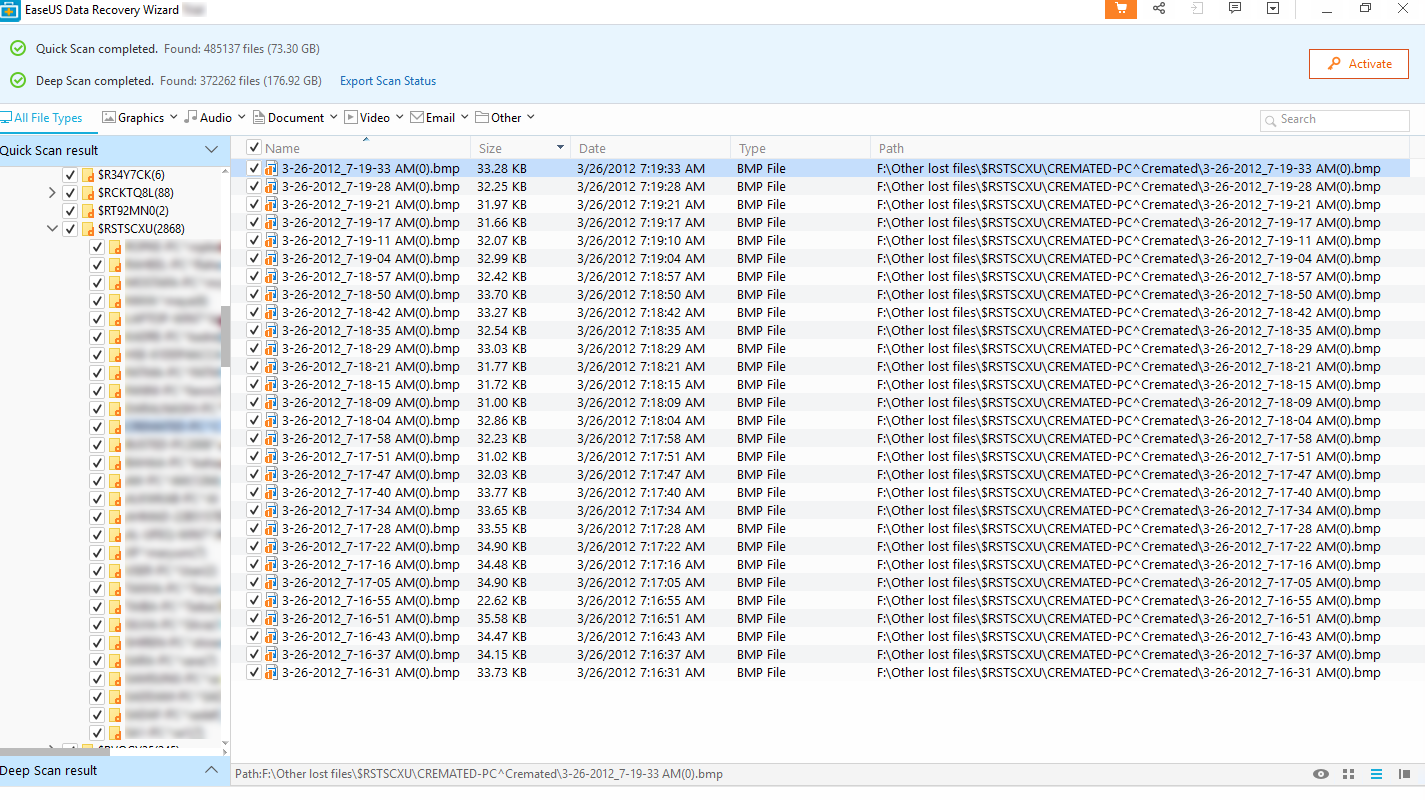This screenshot has width=1425, height=800.
Task: Expand the $RCKTQ8L(88) tree node
Action: pos(52,193)
